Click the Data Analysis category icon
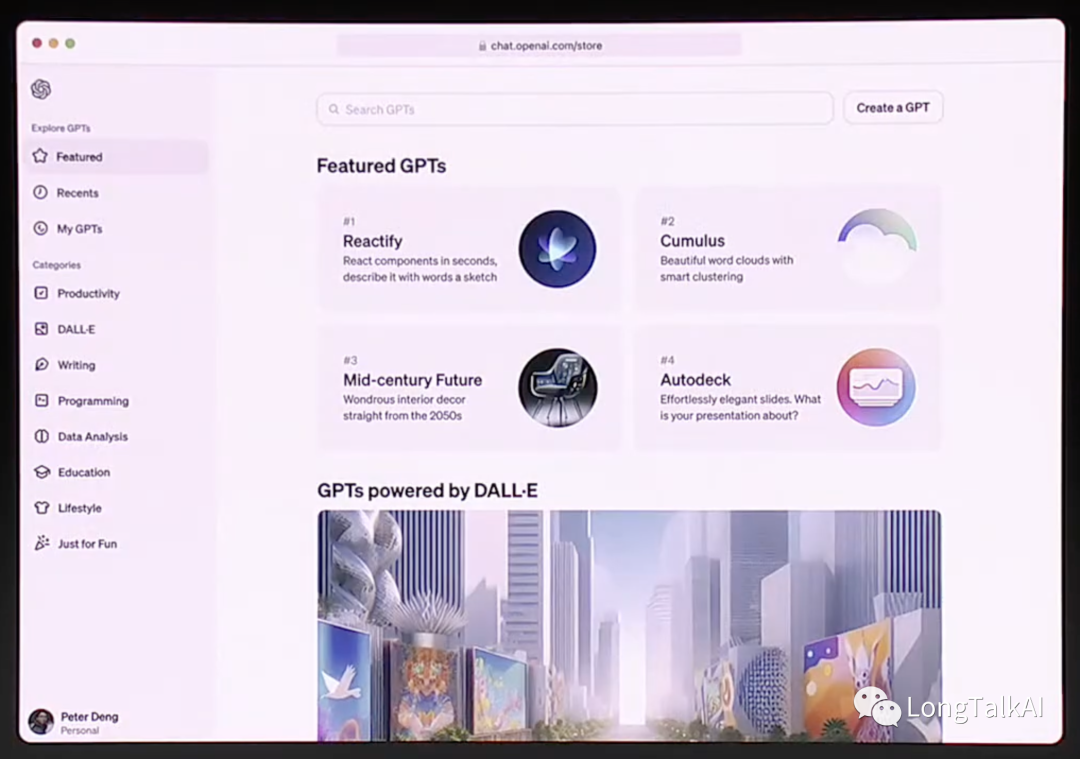This screenshot has height=759, width=1080. [x=42, y=436]
